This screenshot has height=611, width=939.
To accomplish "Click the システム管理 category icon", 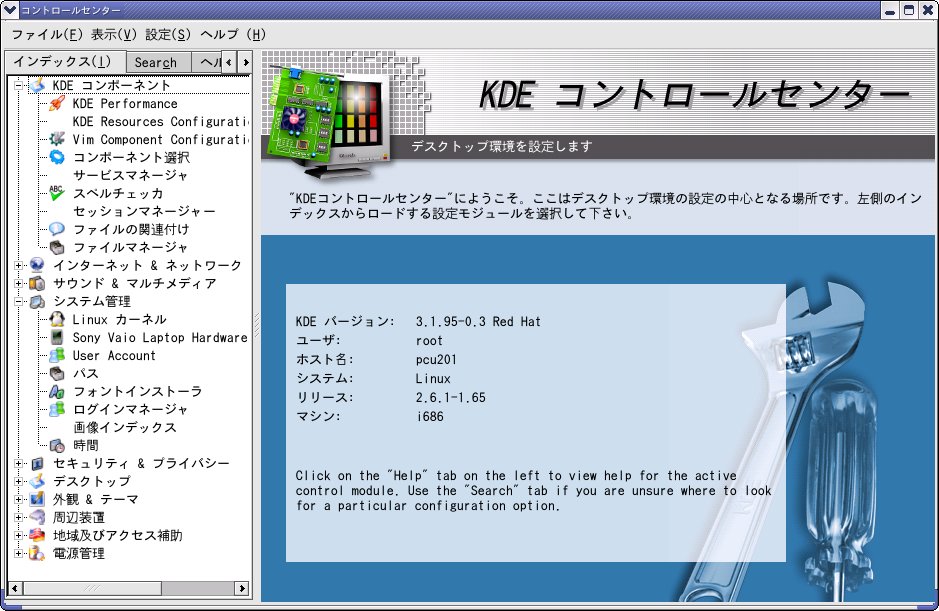I will pyautogui.click(x=37, y=301).
